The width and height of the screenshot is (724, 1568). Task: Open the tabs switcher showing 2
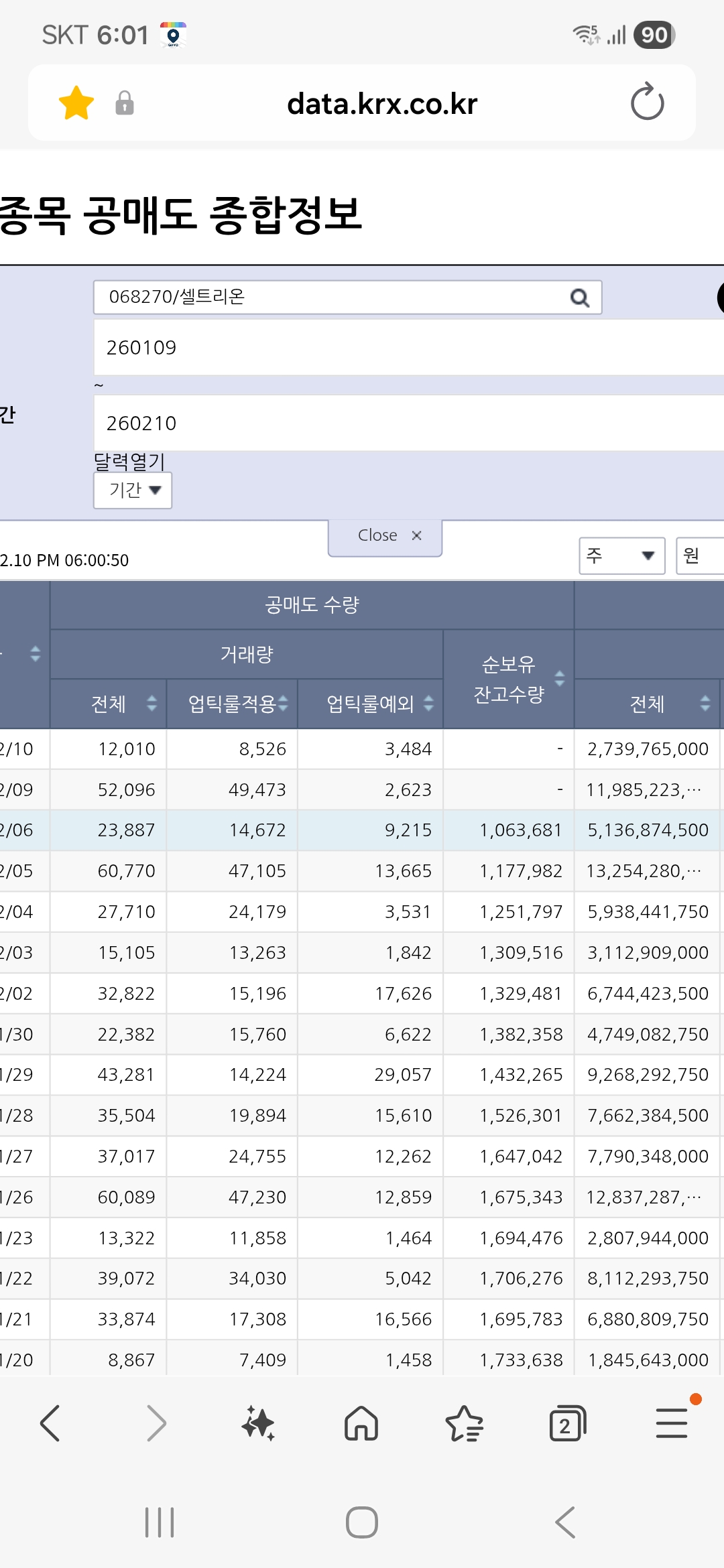click(x=567, y=1423)
